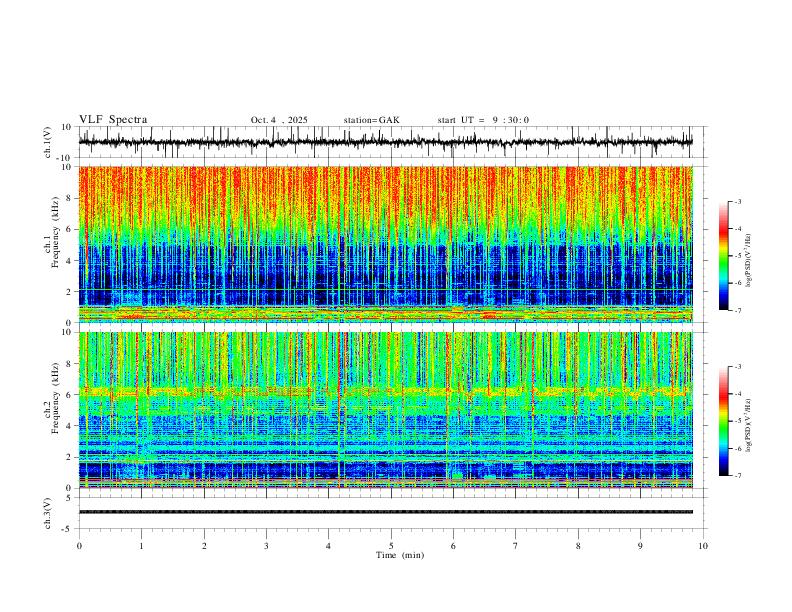
Task: Click the "0" tick on the Time axis
Action: point(79,546)
